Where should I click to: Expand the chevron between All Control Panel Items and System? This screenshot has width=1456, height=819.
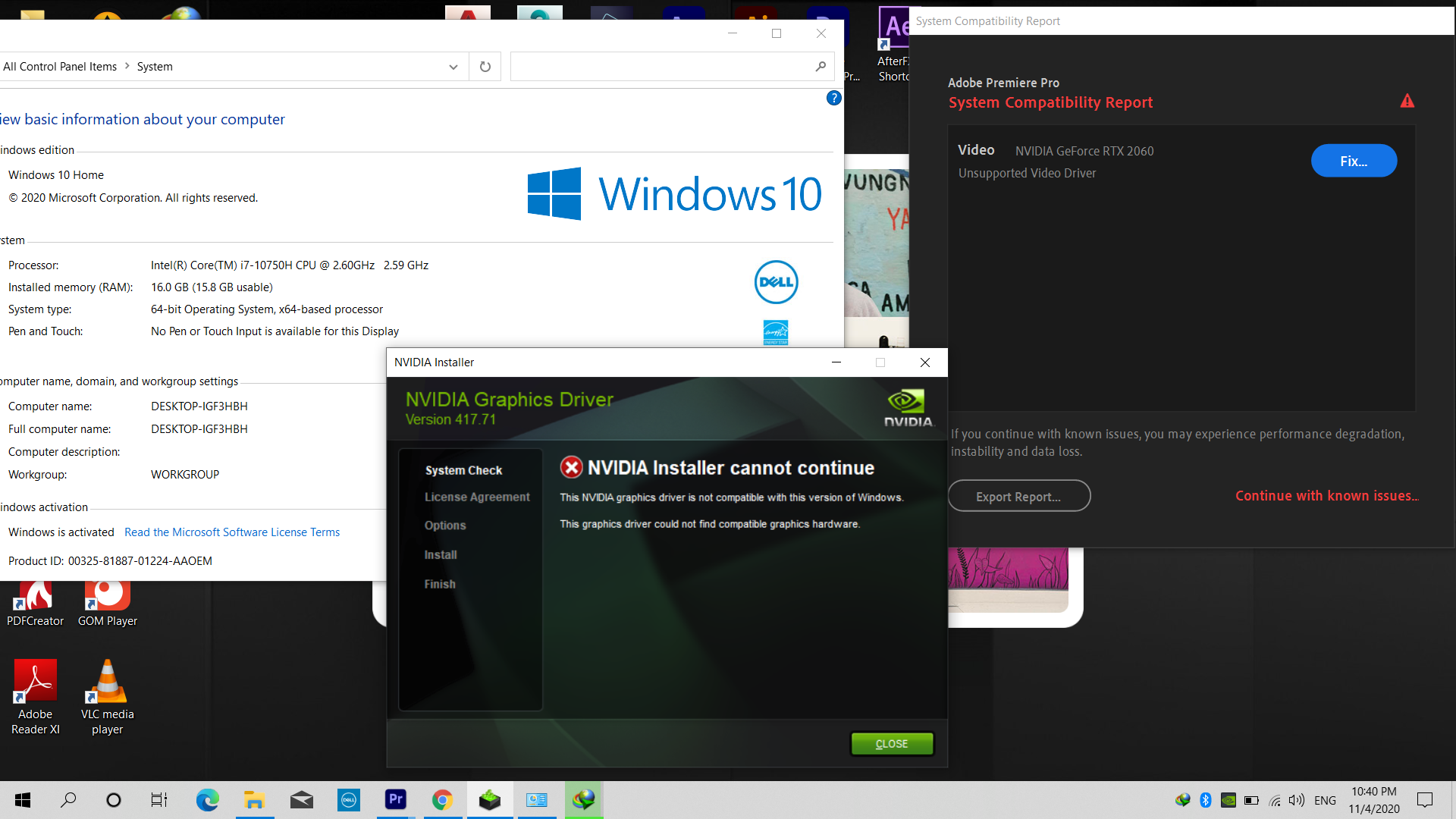click(127, 67)
